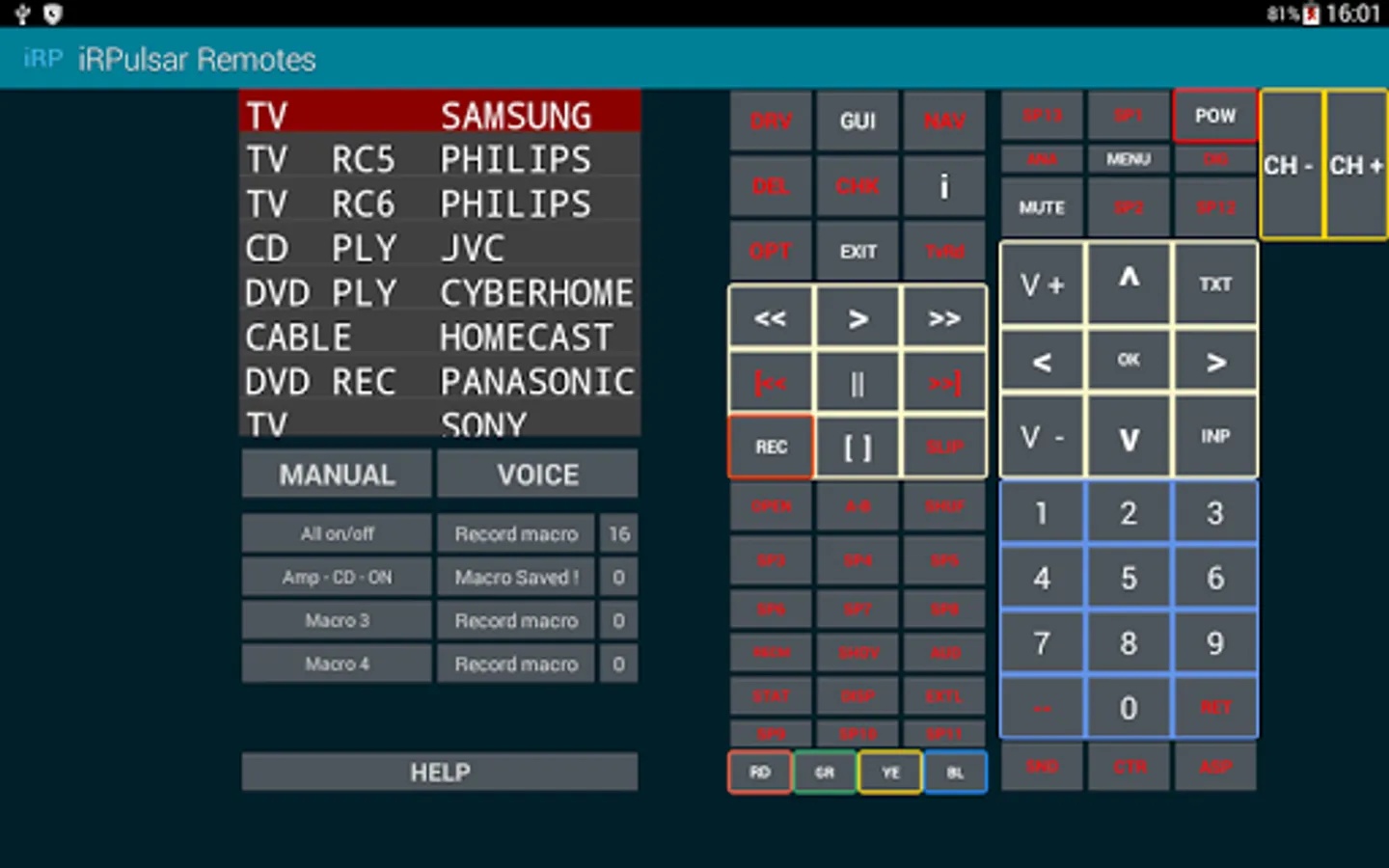Tap the play > transport button

(858, 317)
